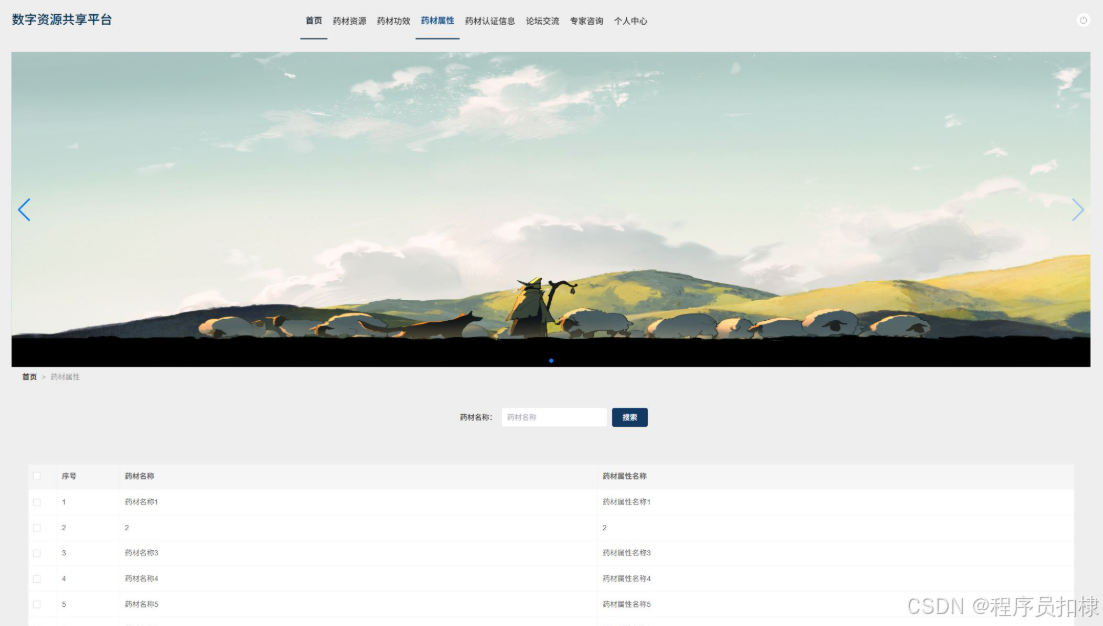Open the 药材功效 menu item

pyautogui.click(x=393, y=21)
